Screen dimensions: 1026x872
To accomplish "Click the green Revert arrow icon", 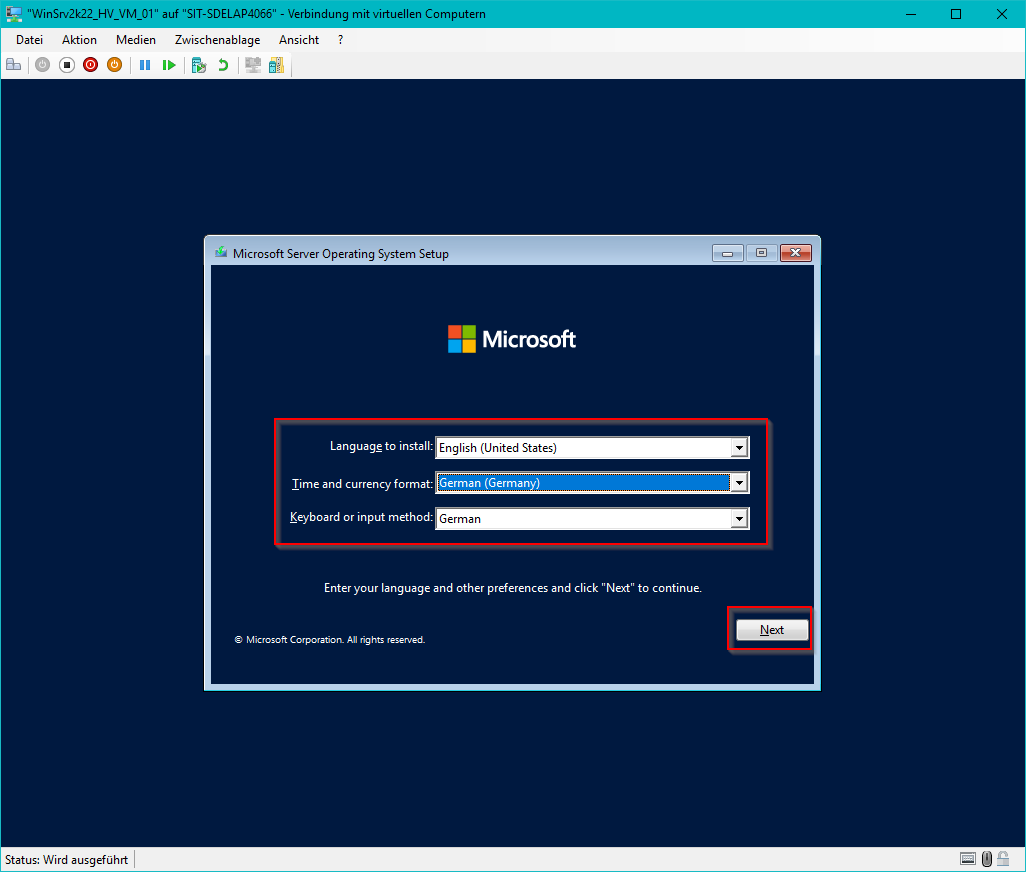I will coord(223,65).
